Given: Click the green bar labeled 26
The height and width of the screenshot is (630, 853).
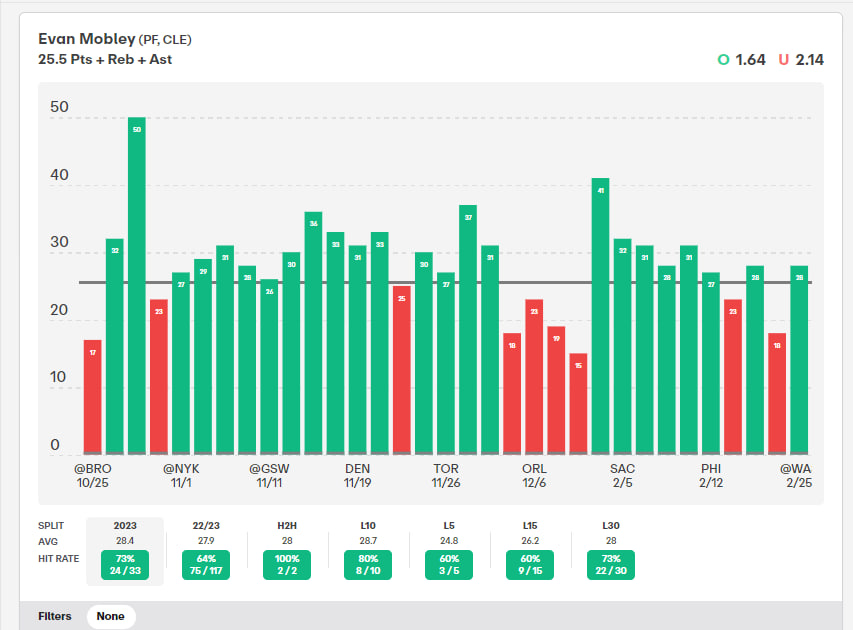Looking at the screenshot, I should 269,367.
